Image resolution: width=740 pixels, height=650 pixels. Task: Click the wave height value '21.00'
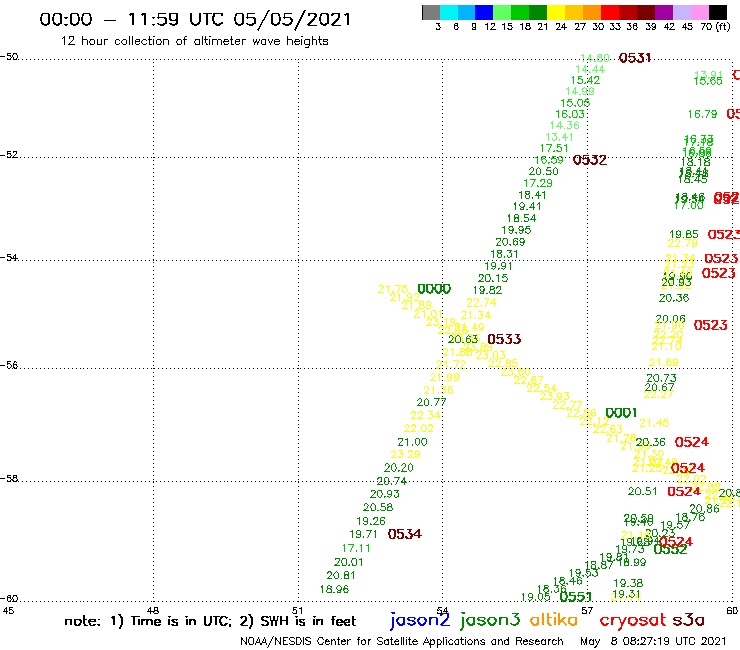(412, 442)
